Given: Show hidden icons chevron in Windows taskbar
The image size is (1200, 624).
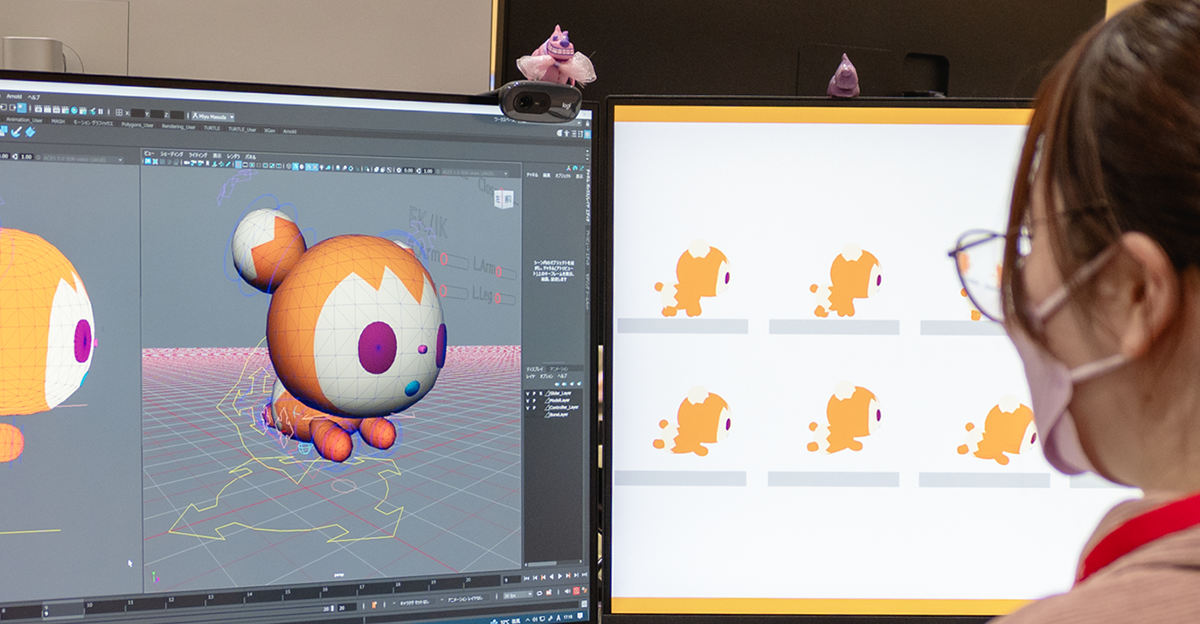Looking at the screenshot, I should pos(527,620).
